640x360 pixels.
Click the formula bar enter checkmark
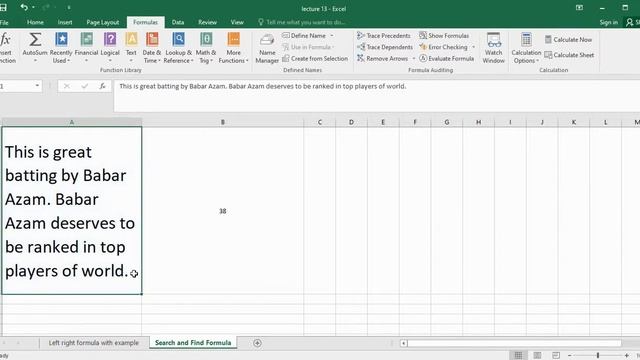(84, 86)
